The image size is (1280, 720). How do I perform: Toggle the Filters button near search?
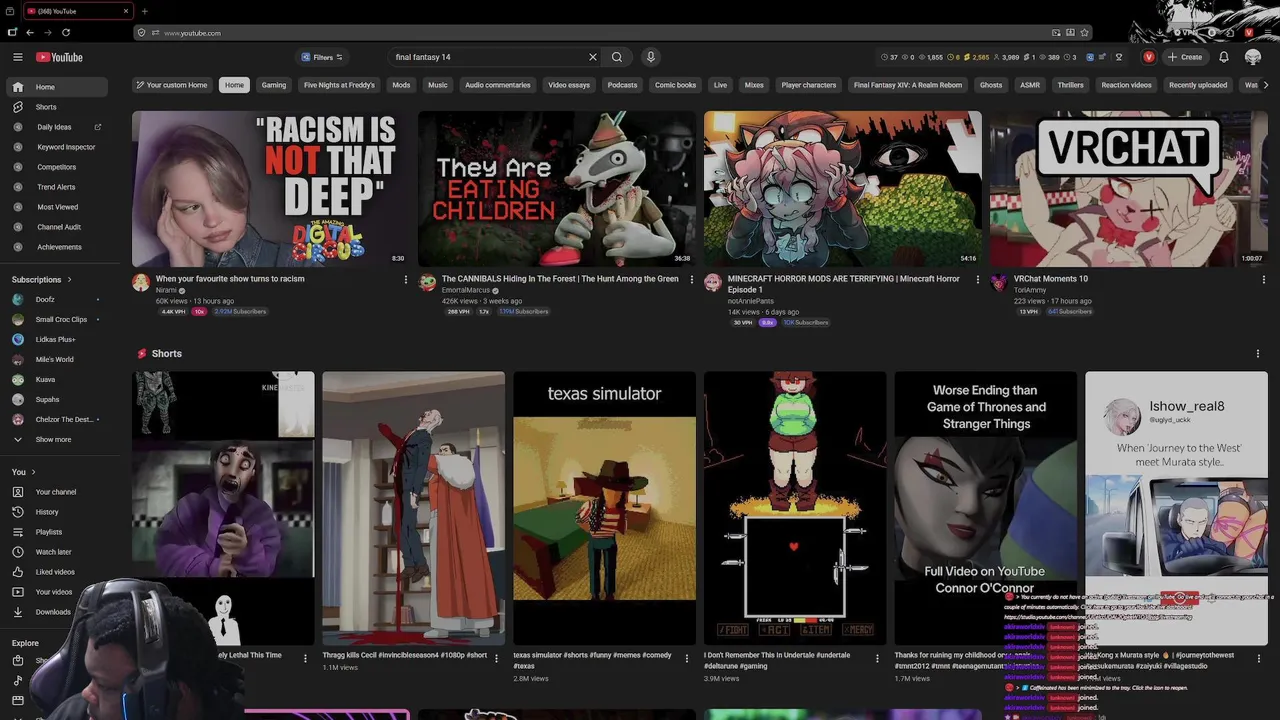click(x=322, y=57)
